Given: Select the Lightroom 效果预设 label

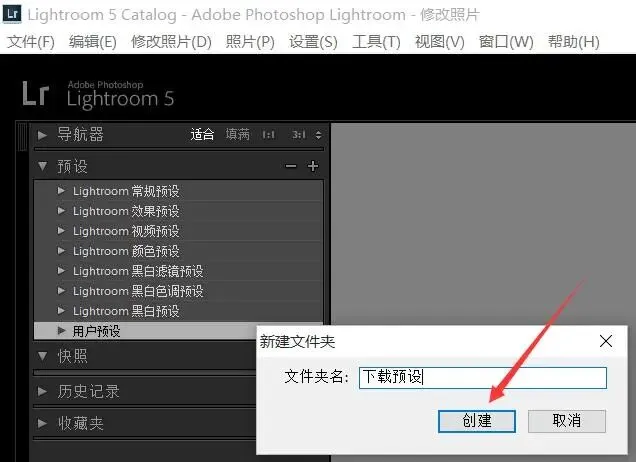Looking at the screenshot, I should [x=126, y=211].
